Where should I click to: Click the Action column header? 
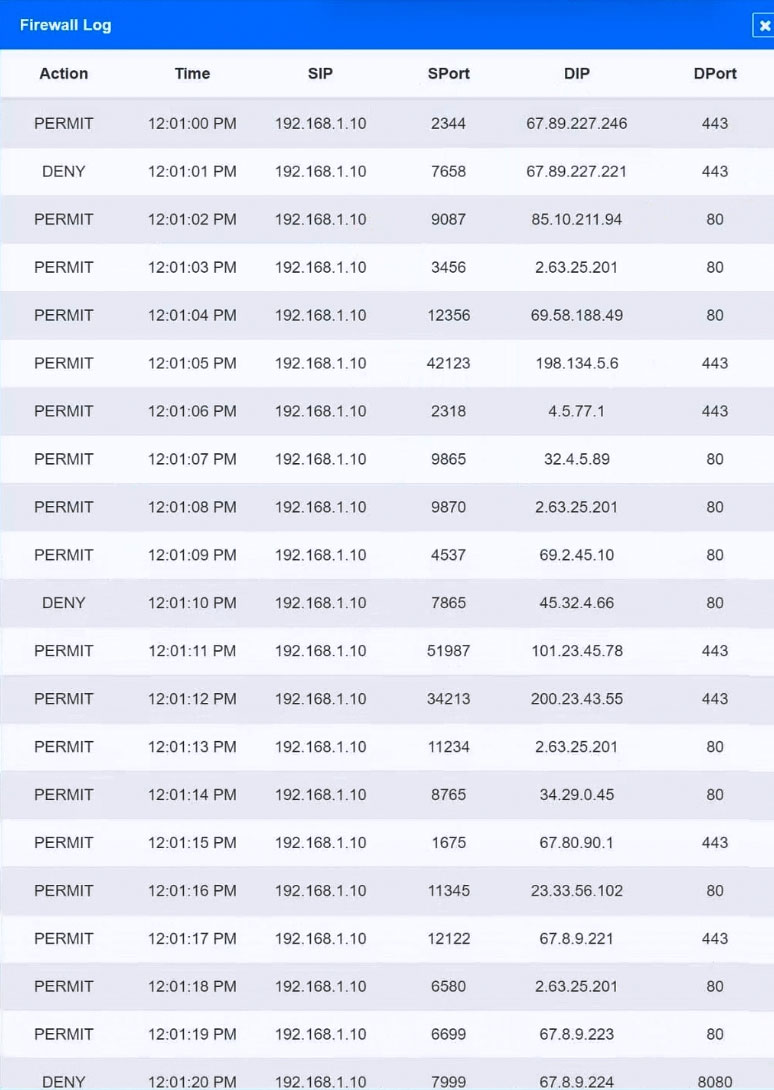63,73
